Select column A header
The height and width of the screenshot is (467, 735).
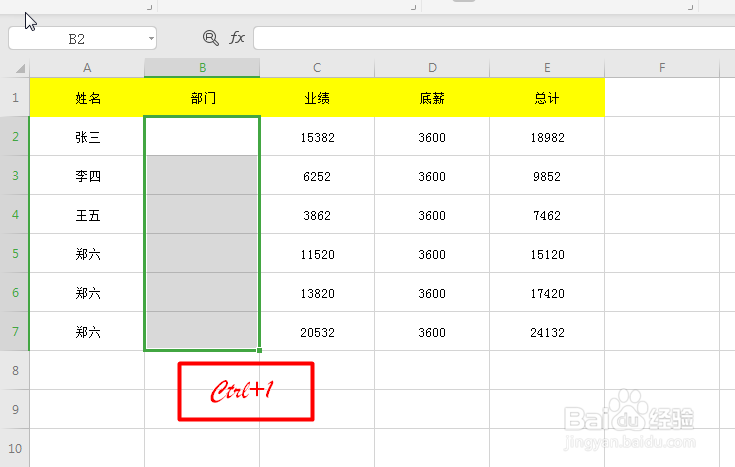87,68
